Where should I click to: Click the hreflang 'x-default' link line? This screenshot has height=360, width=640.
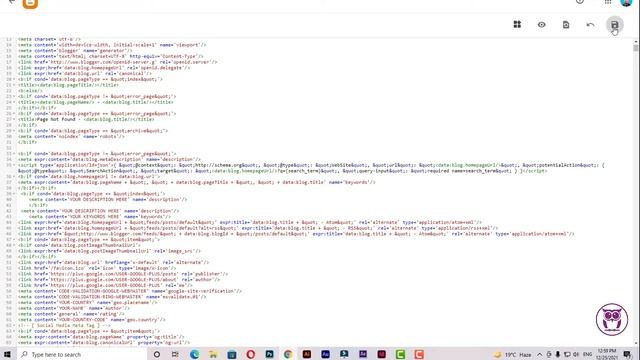click(113, 262)
